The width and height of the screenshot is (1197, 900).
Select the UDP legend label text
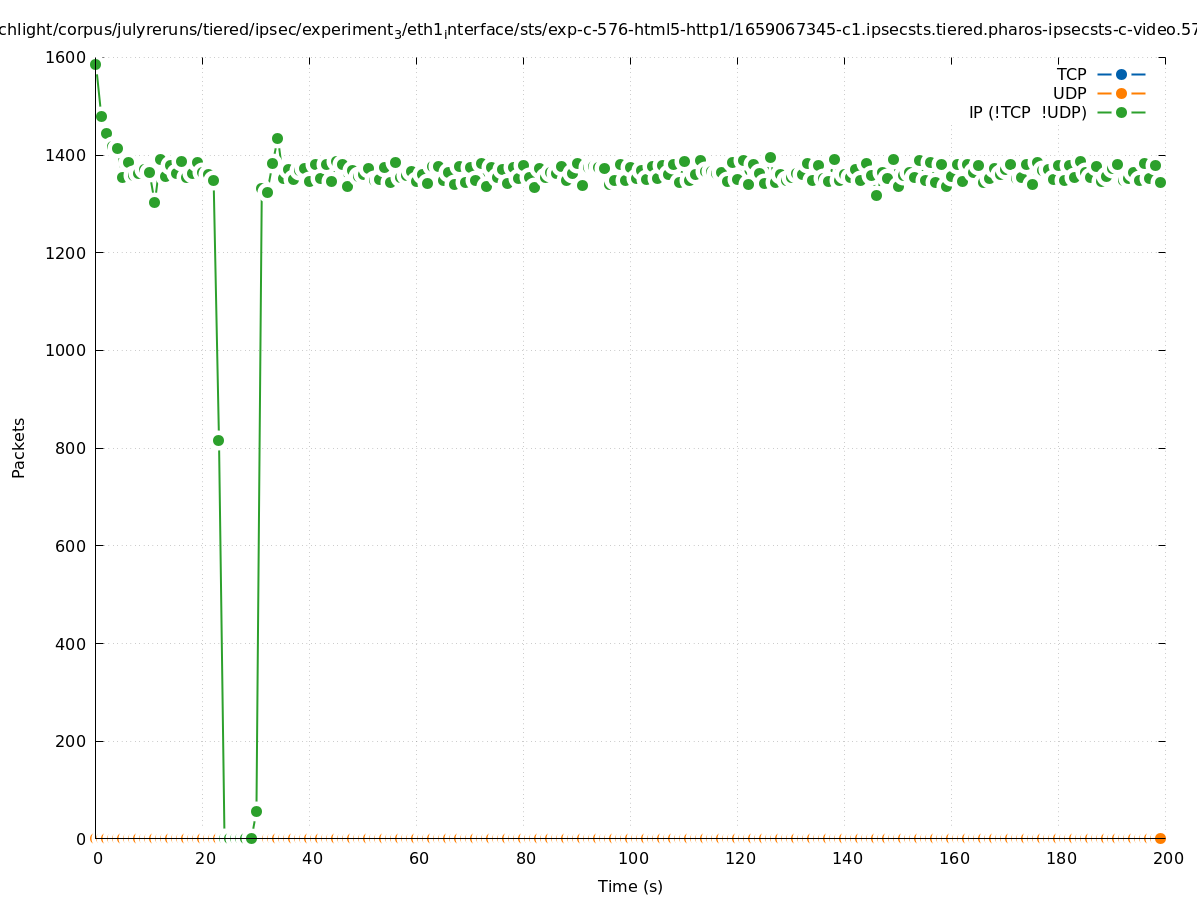click(x=1069, y=93)
